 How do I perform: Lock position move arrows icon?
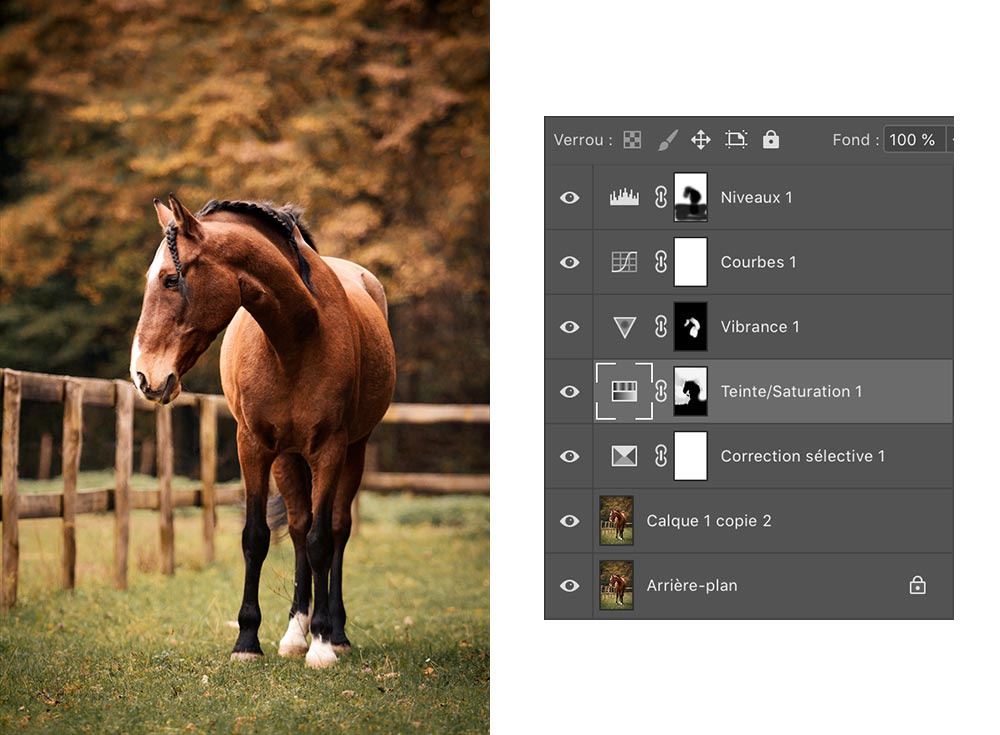click(701, 140)
